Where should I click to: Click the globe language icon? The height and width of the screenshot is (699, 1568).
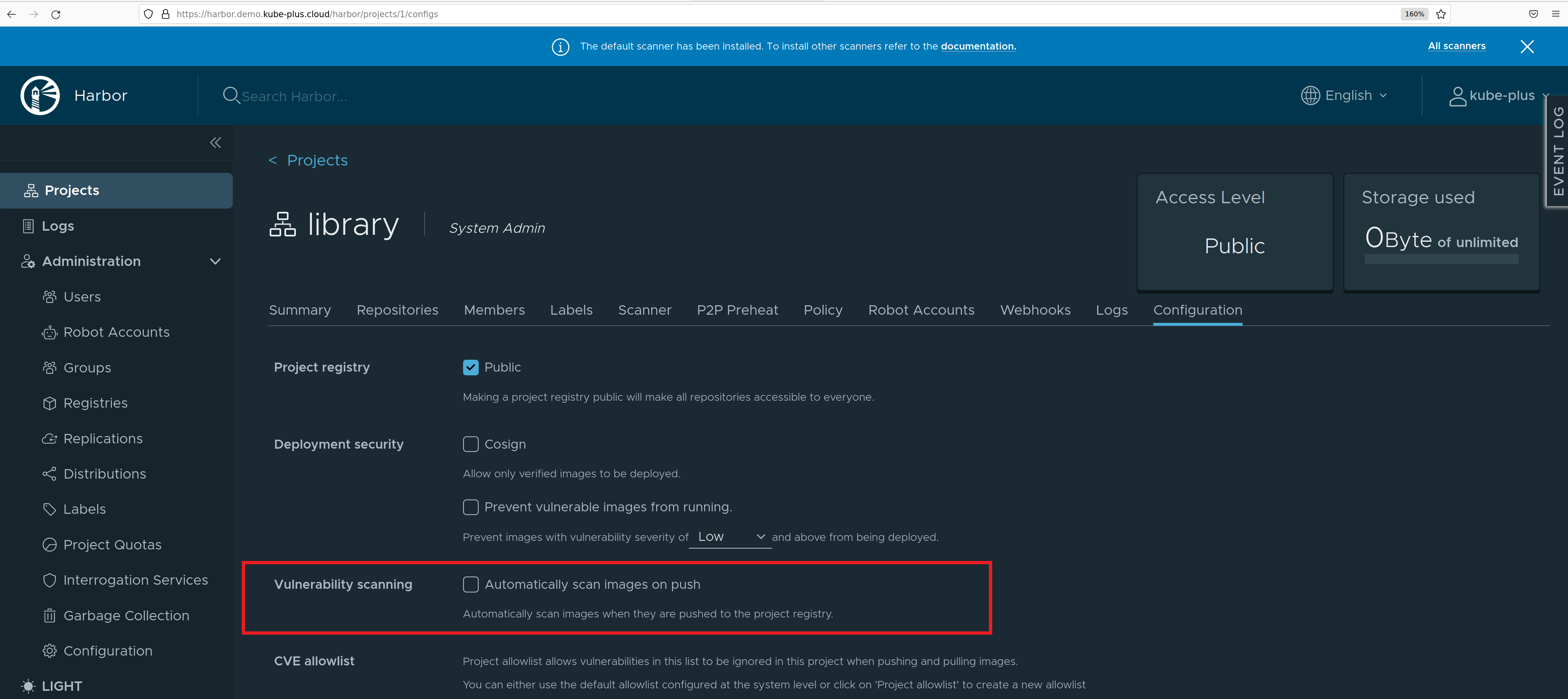(x=1310, y=95)
